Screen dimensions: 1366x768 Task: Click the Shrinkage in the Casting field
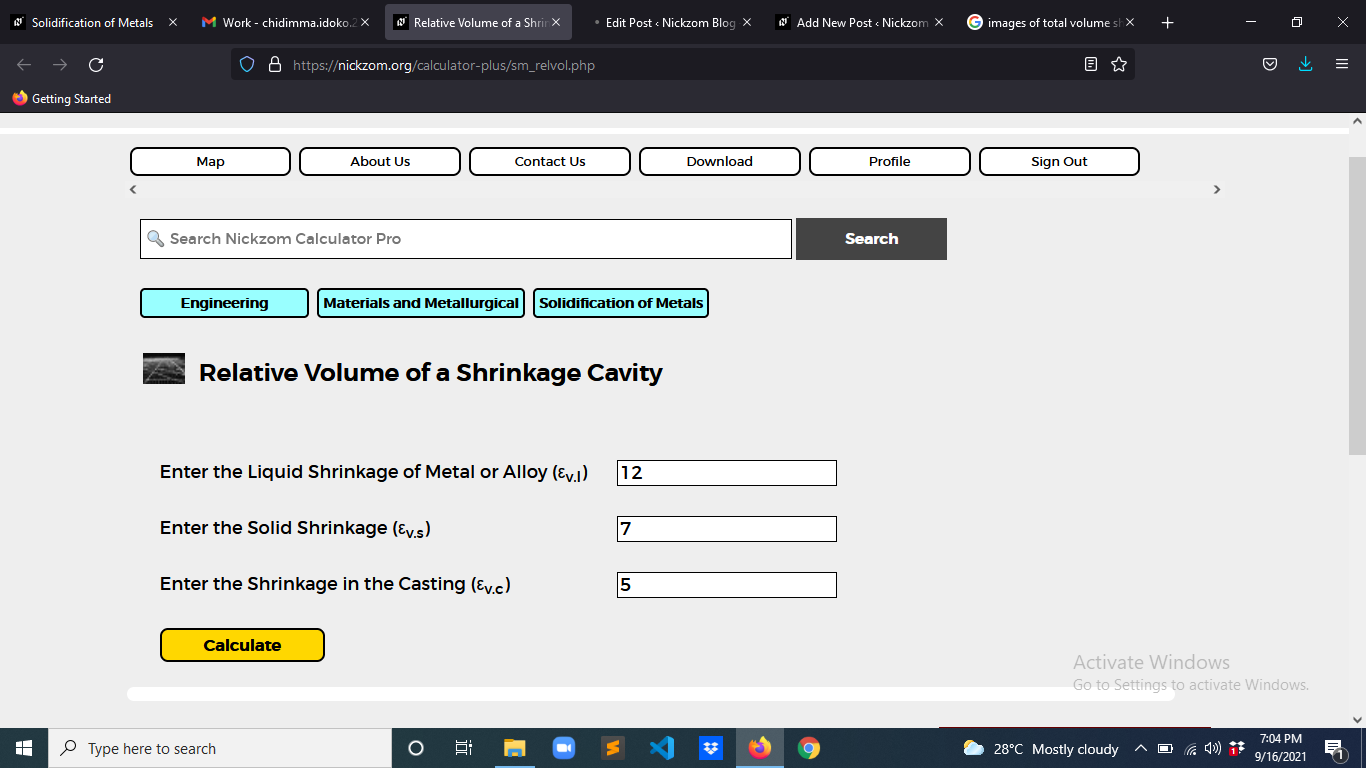(727, 585)
